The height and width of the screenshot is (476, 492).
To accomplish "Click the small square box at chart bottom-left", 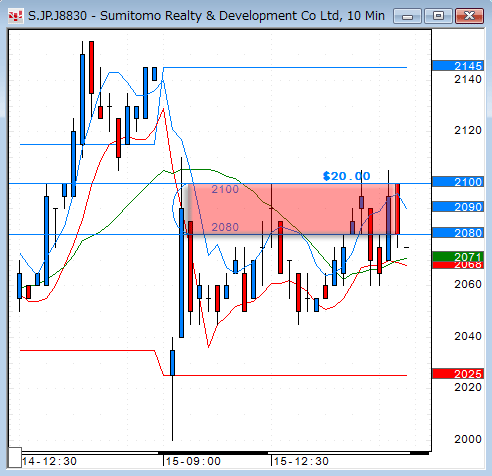I will 15,458.
